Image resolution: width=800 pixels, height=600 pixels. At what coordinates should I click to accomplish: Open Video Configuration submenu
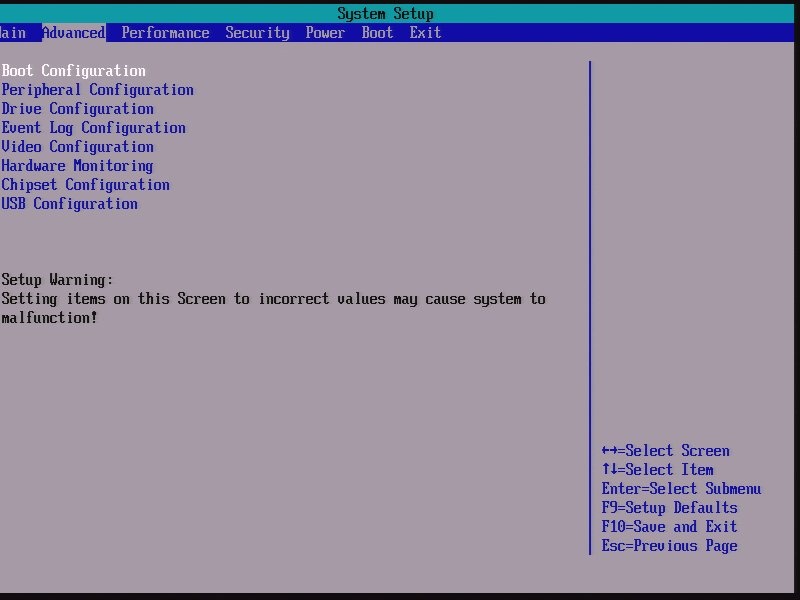[77, 146]
